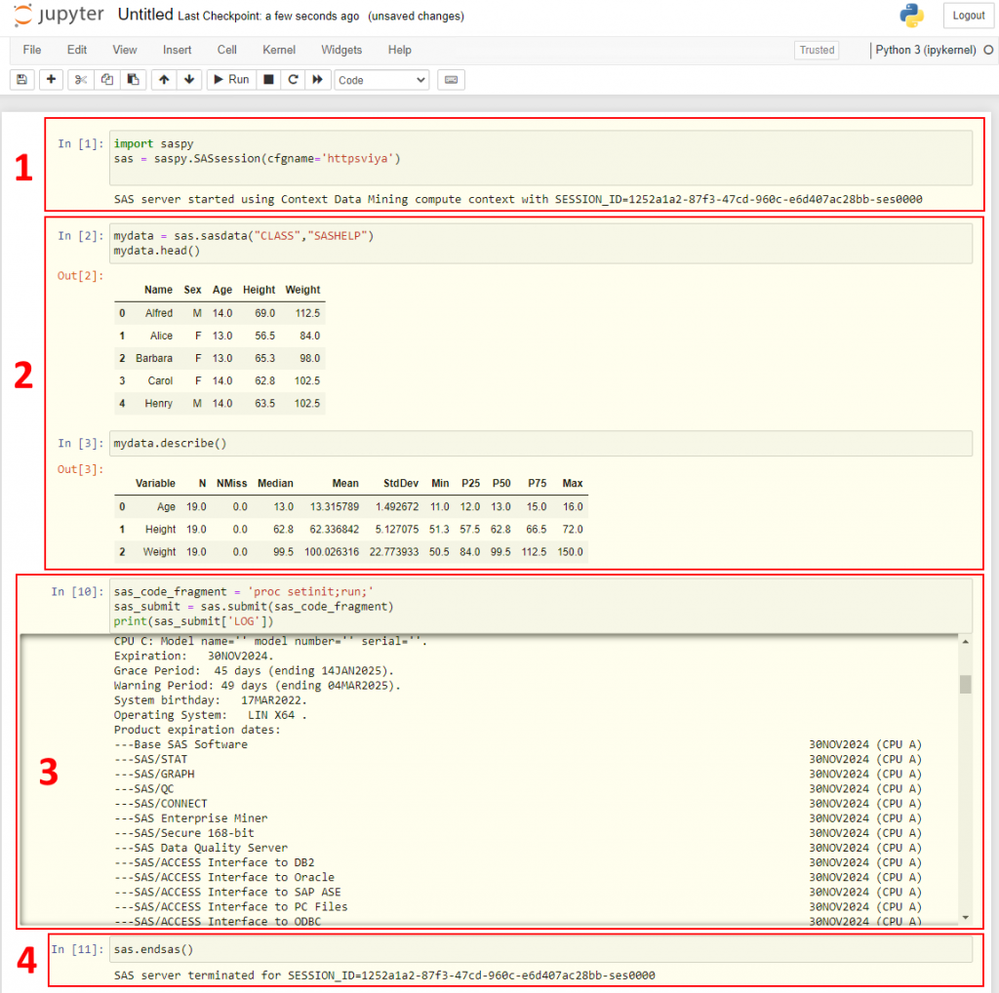Click the Alfred cell in head table
Screen dimensions: 999x993
159,313
